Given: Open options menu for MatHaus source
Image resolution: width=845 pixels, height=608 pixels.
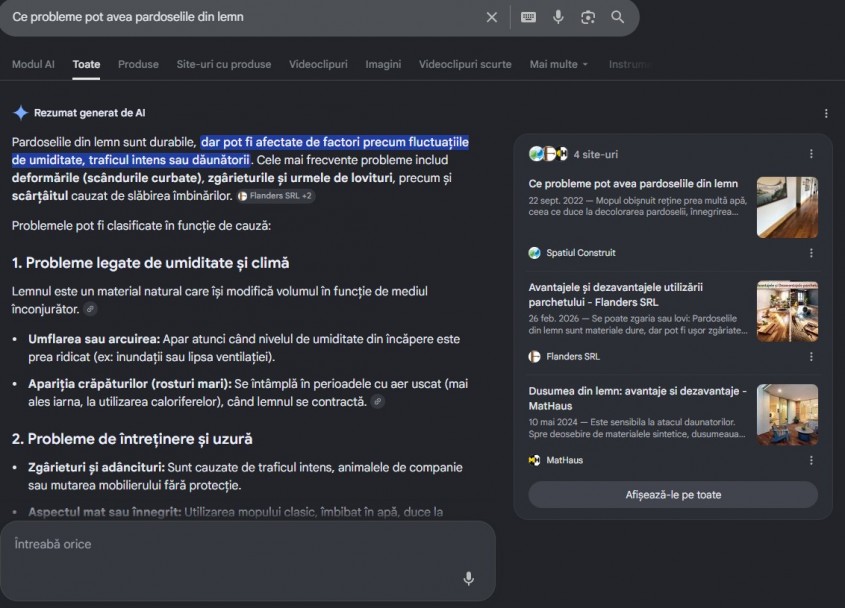Looking at the screenshot, I should 811,460.
